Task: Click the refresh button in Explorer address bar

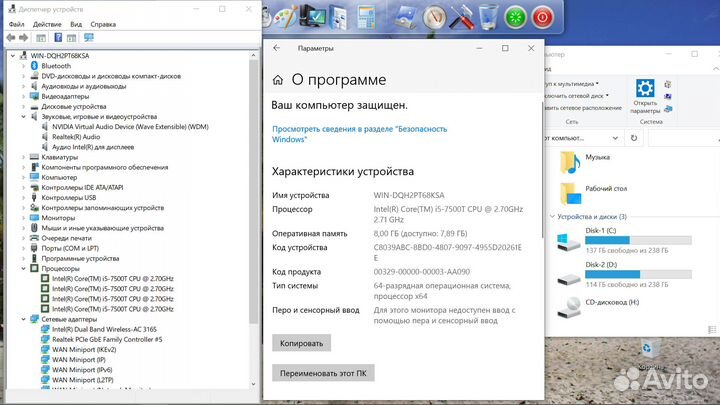Action: [634, 138]
